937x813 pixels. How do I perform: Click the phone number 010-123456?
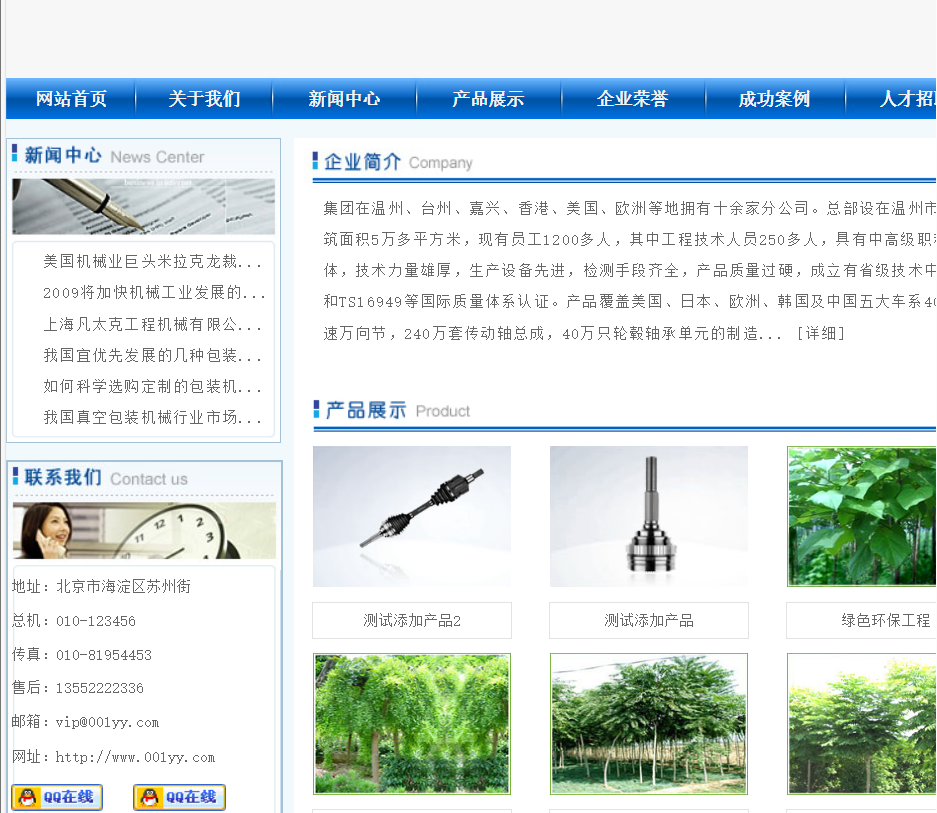(x=96, y=621)
